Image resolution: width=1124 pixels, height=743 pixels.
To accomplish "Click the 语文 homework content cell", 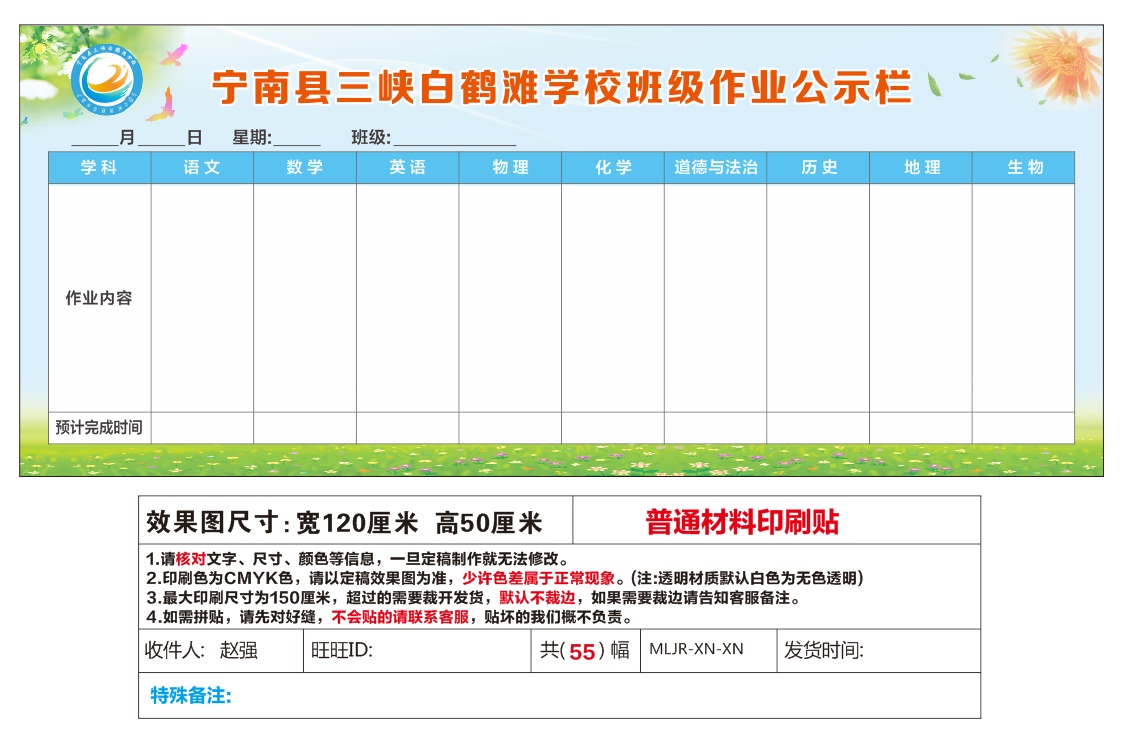I will click(202, 298).
